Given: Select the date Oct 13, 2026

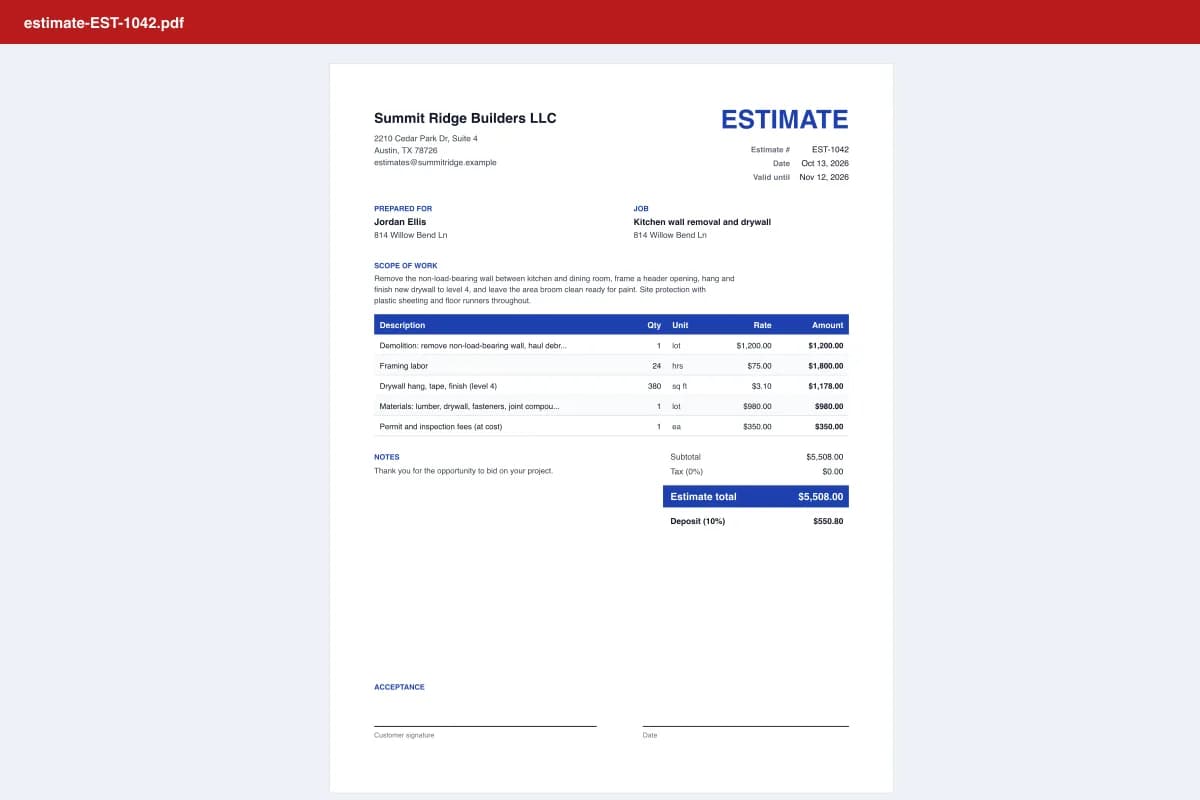Looking at the screenshot, I should 825,163.
